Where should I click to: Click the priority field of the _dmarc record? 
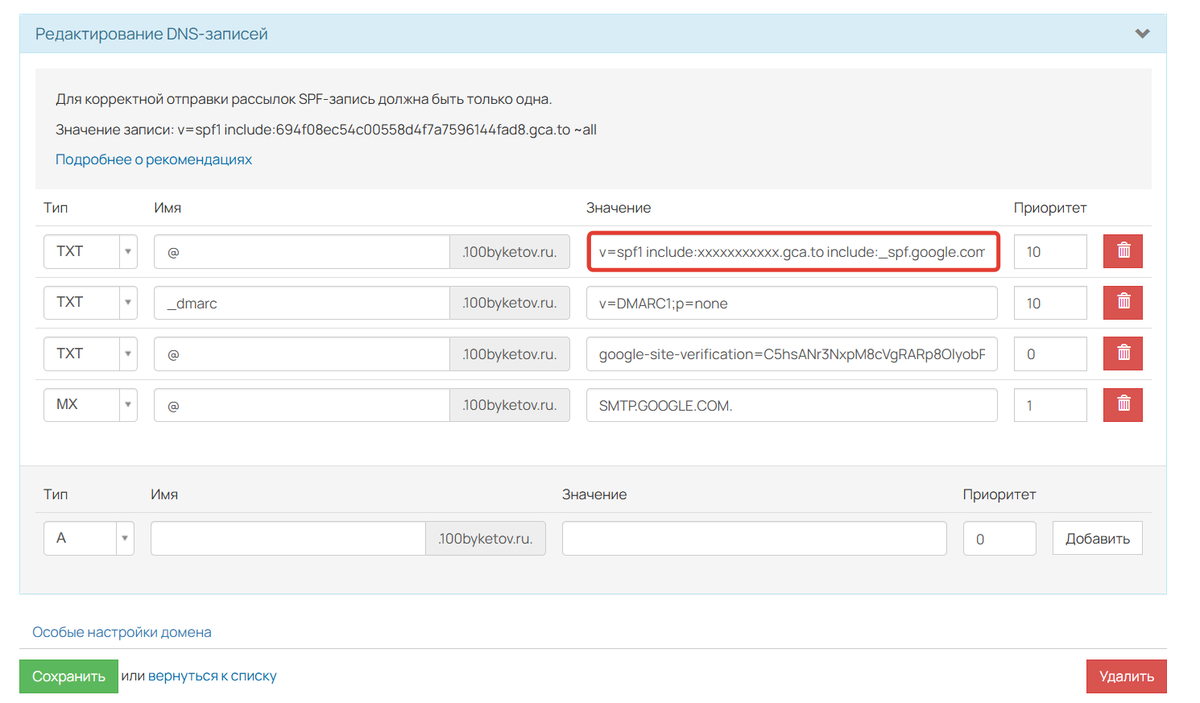(1050, 302)
